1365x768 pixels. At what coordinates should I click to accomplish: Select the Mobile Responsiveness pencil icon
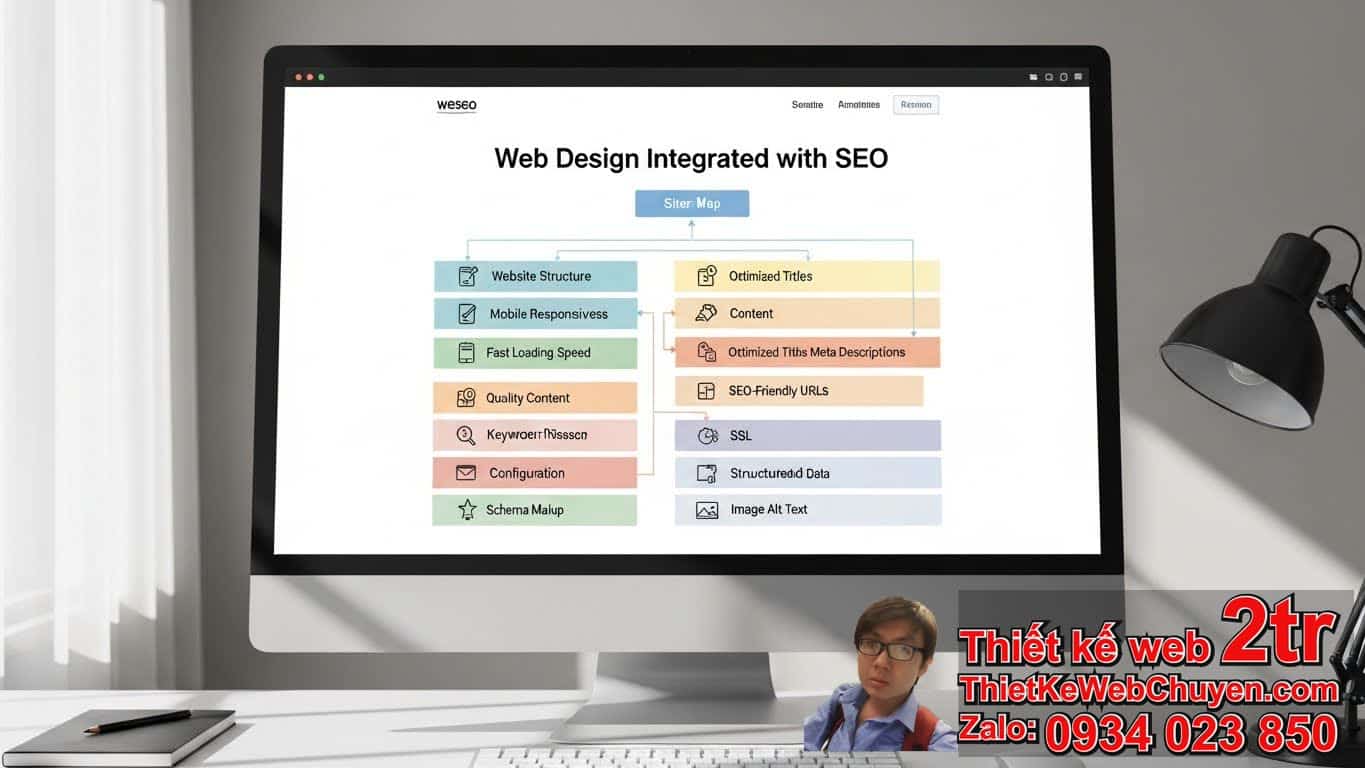467,314
